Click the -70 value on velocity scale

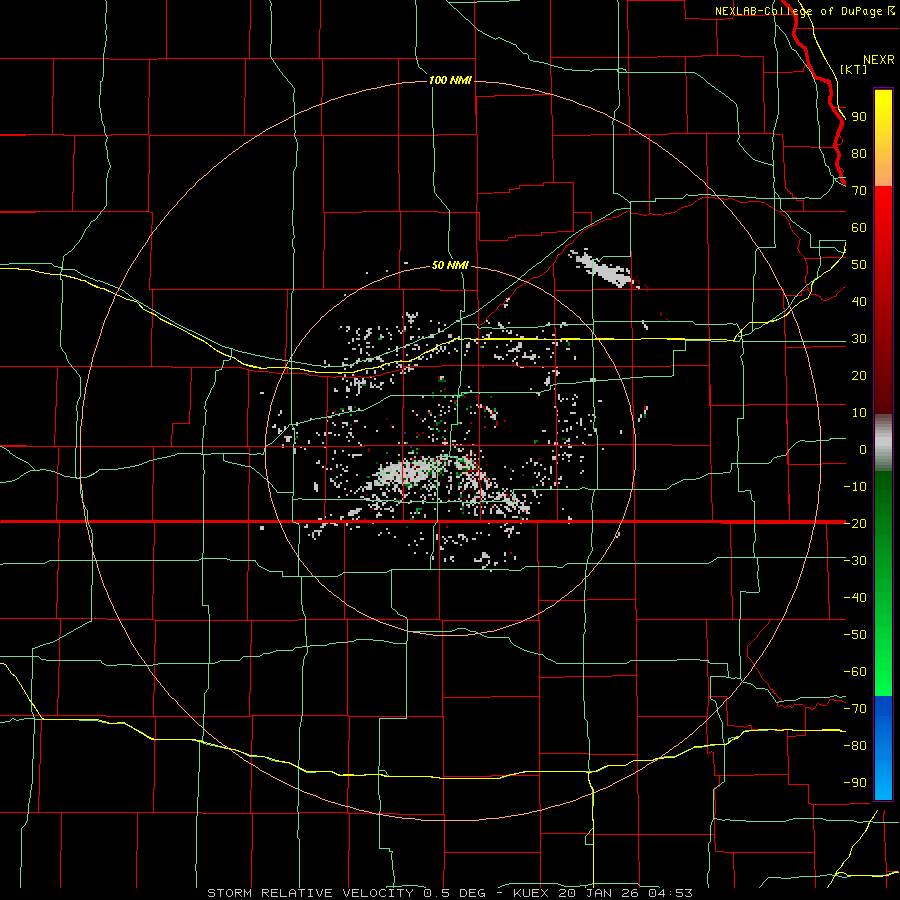click(855, 708)
